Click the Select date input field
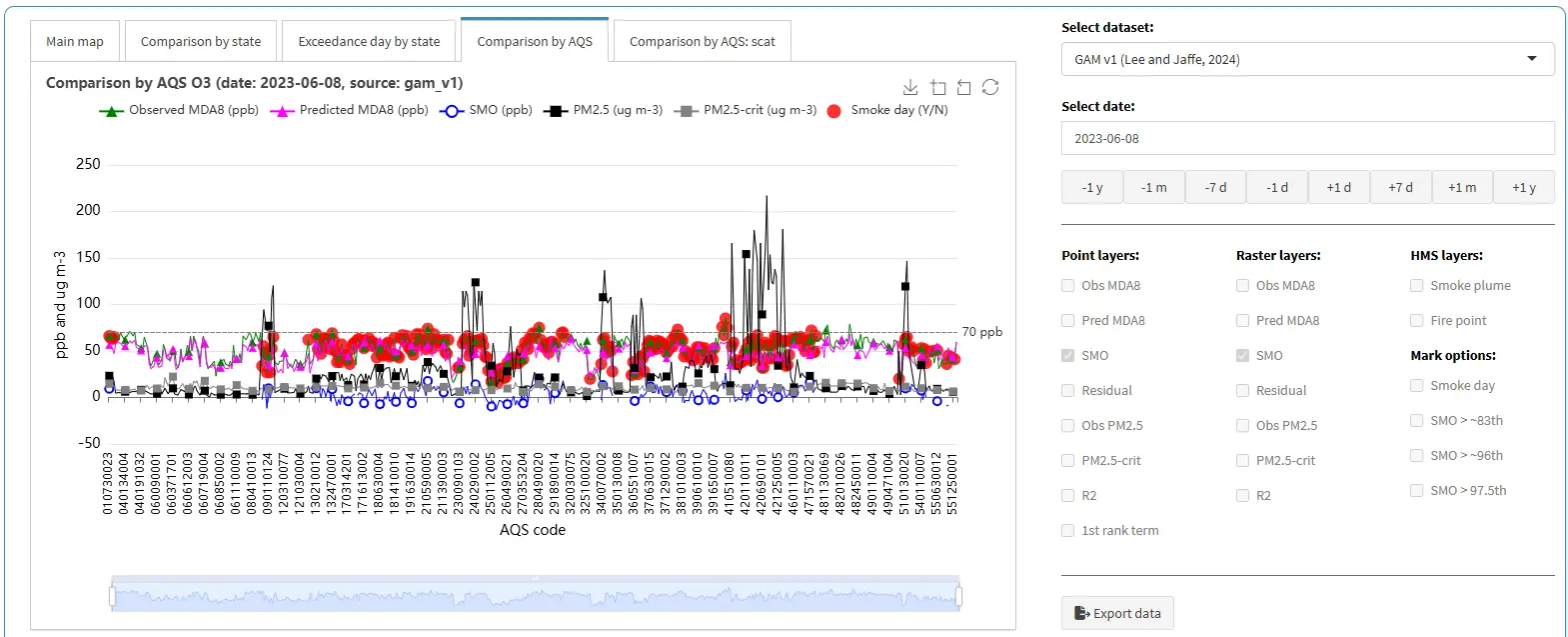 1306,139
